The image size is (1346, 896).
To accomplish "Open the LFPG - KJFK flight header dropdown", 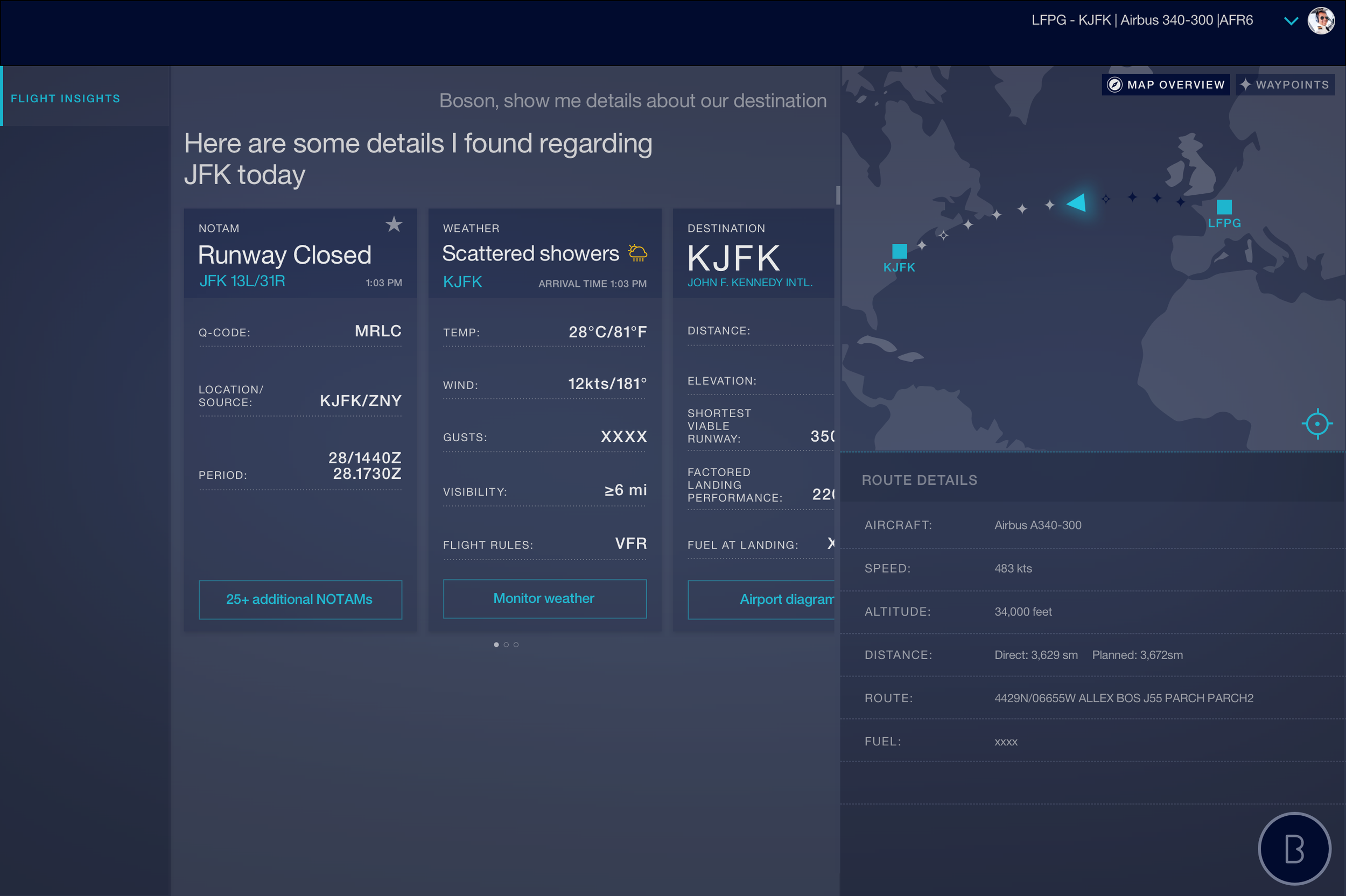I will coord(1141,20).
